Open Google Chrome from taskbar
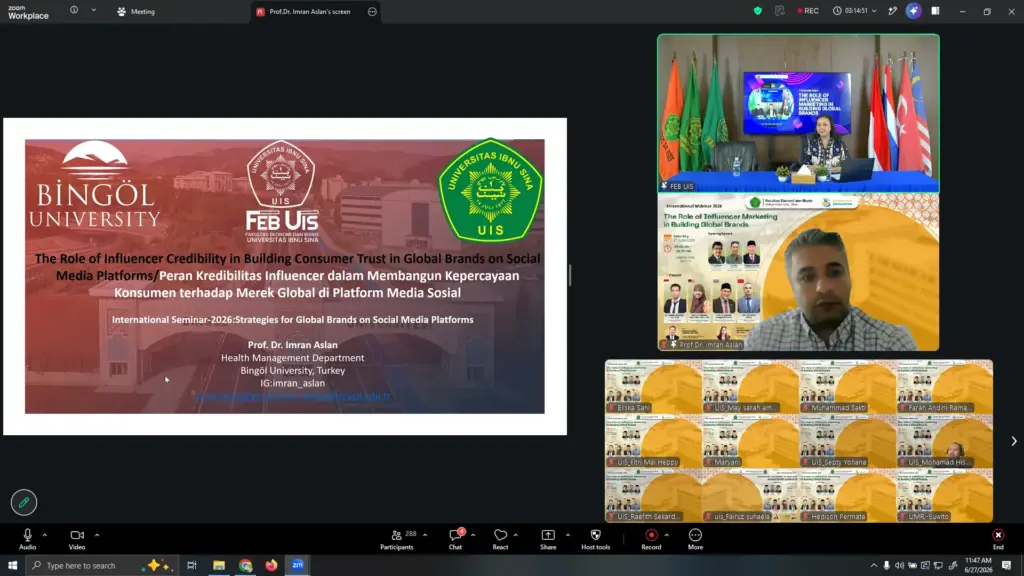This screenshot has width=1024, height=576. click(246, 565)
